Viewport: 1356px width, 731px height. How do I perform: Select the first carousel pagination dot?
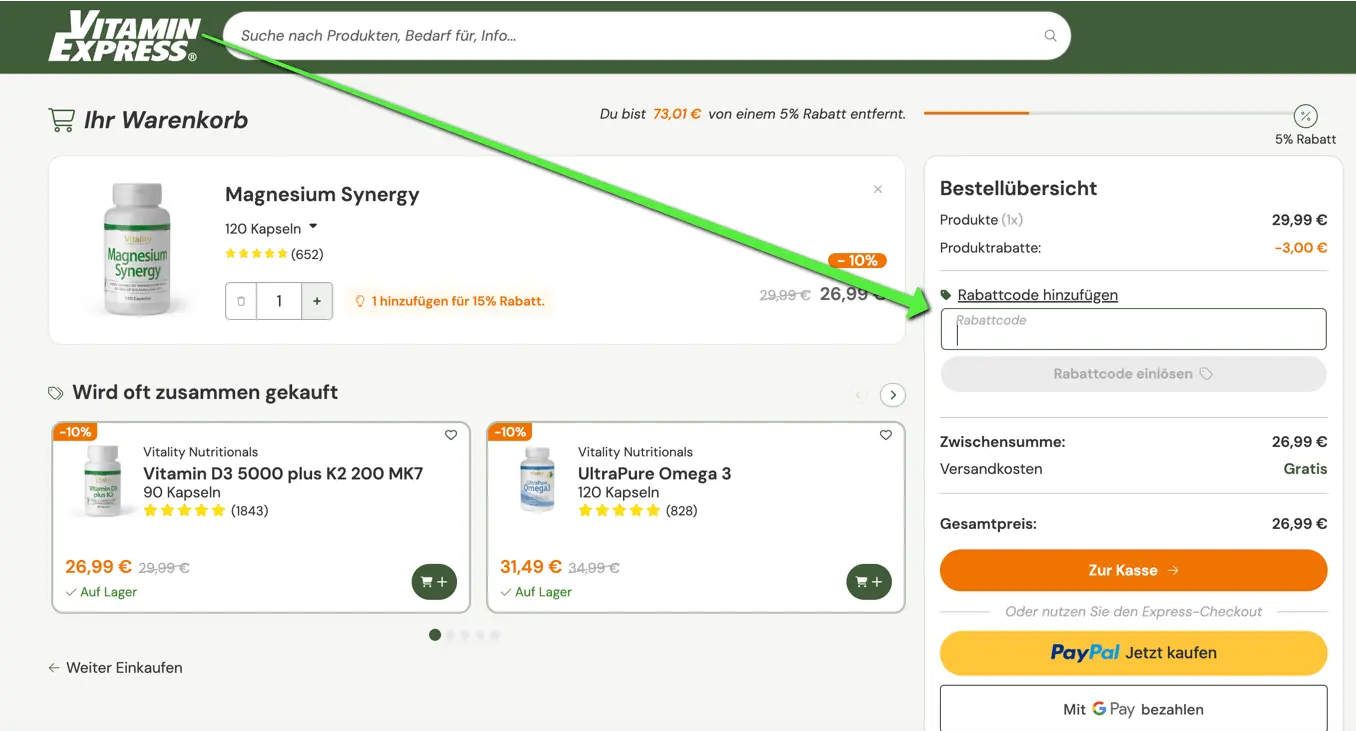(435, 635)
